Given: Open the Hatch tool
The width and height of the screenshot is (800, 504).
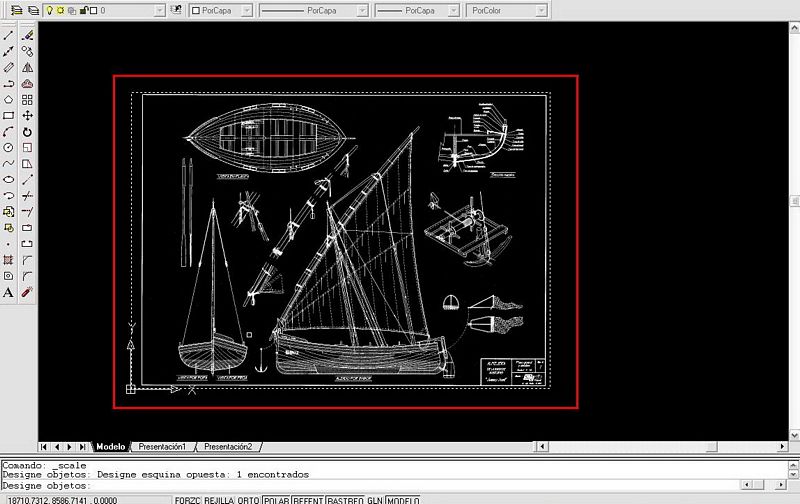Looking at the screenshot, I should pyautogui.click(x=8, y=260).
